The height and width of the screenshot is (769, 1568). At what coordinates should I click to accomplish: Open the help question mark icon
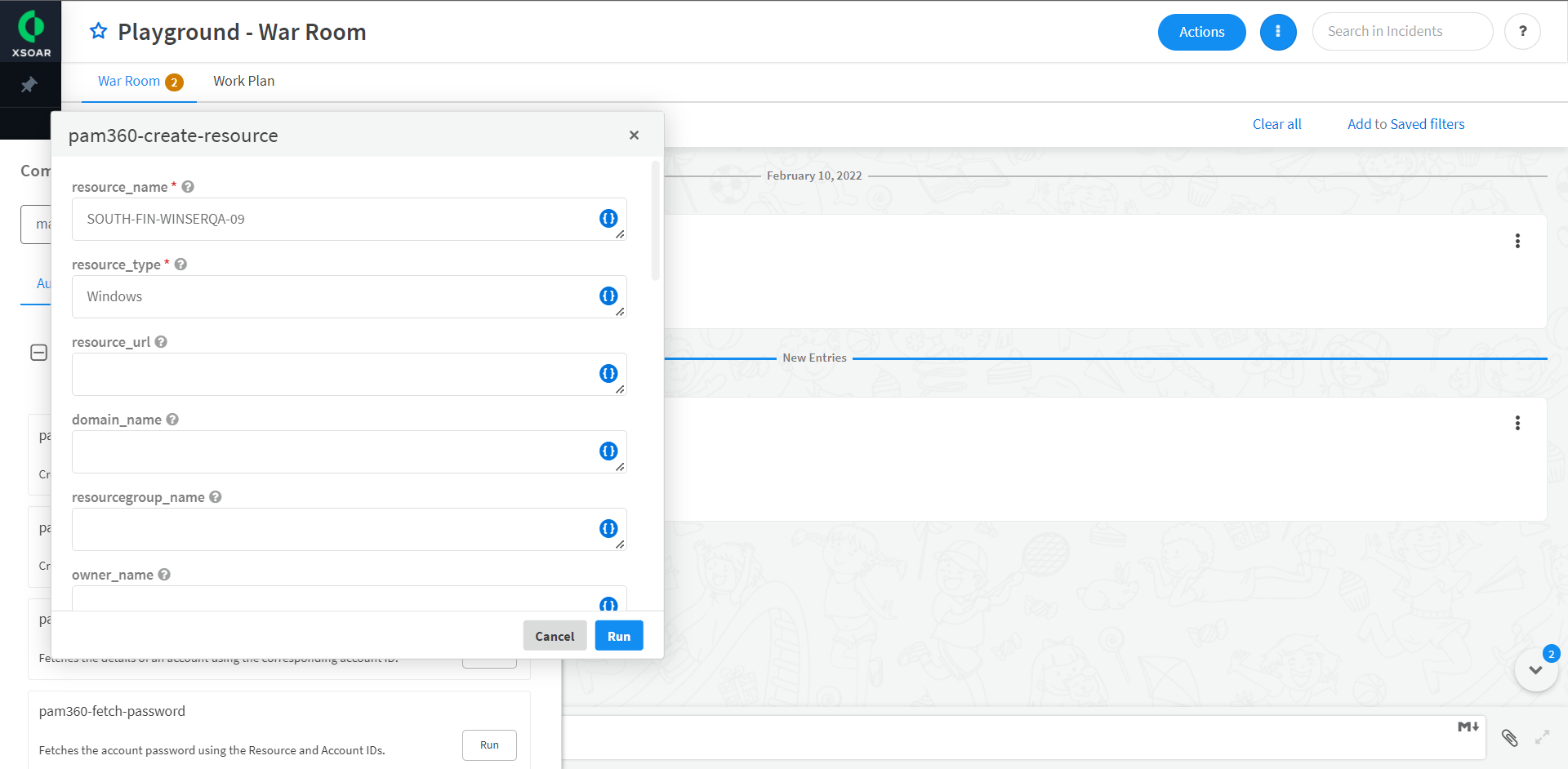(x=1522, y=32)
